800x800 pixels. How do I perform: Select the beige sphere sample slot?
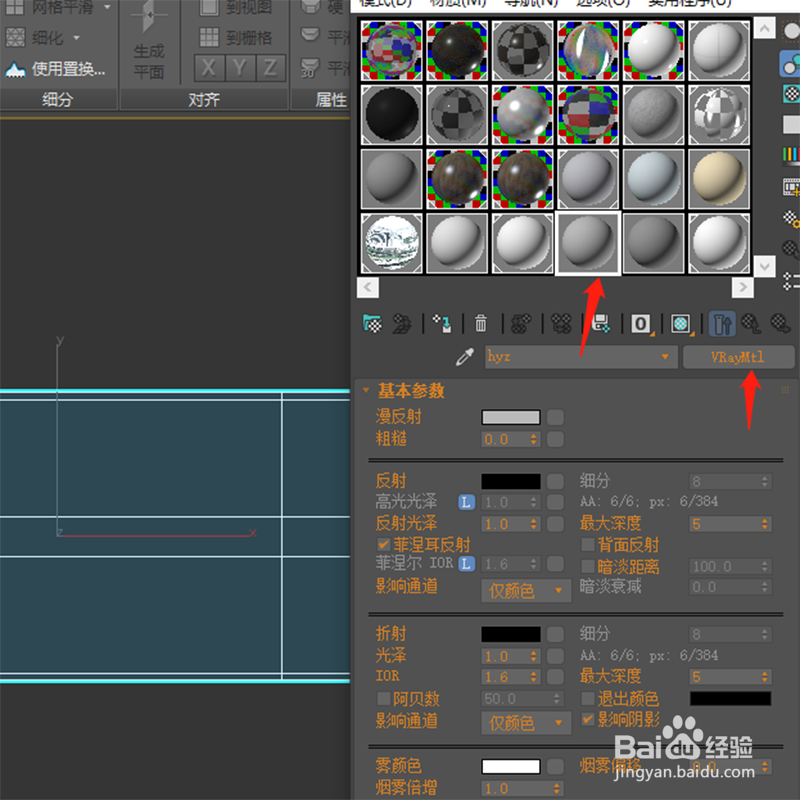pyautogui.click(x=719, y=179)
